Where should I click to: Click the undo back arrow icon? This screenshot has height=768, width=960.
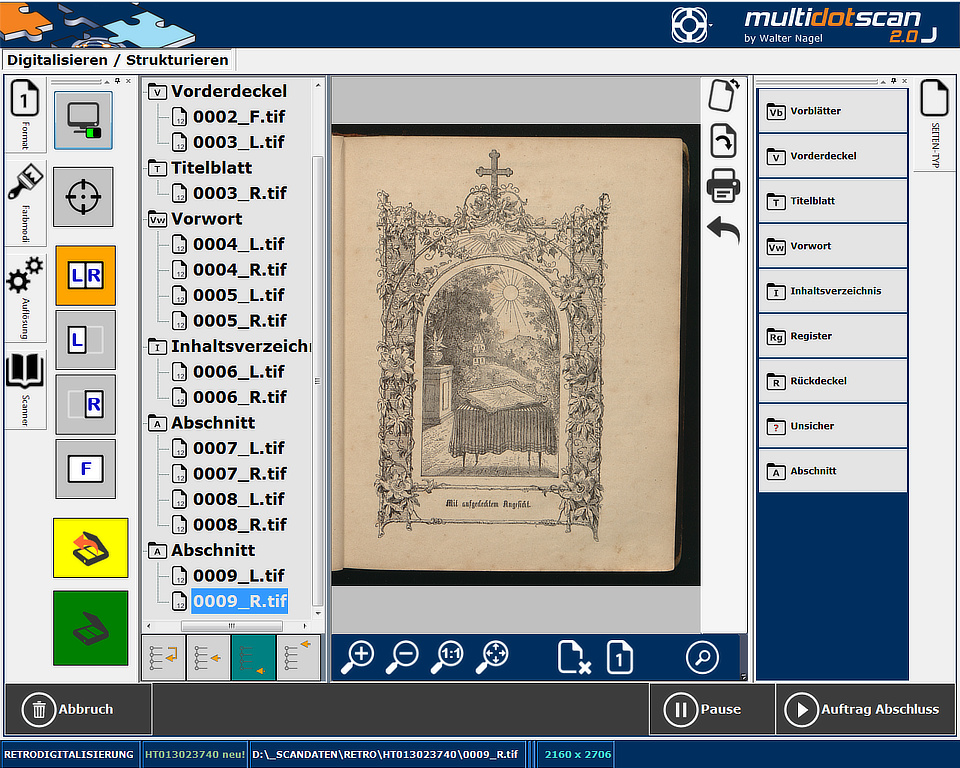[724, 230]
